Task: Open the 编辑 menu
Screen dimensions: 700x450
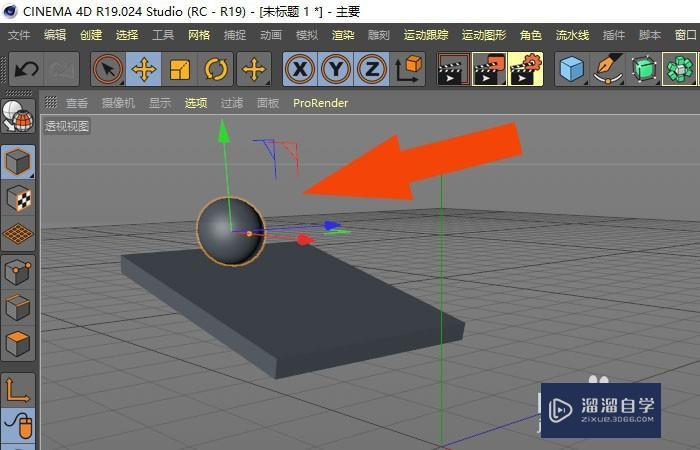Action: (55, 35)
